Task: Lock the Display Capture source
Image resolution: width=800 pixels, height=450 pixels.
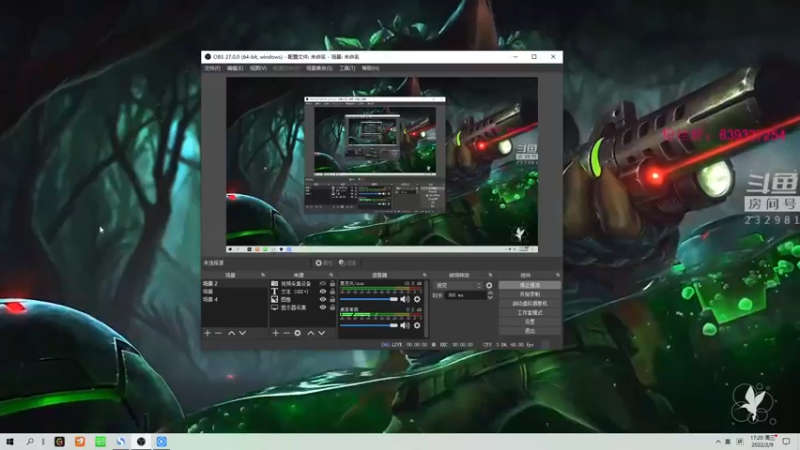Action: pyautogui.click(x=332, y=308)
